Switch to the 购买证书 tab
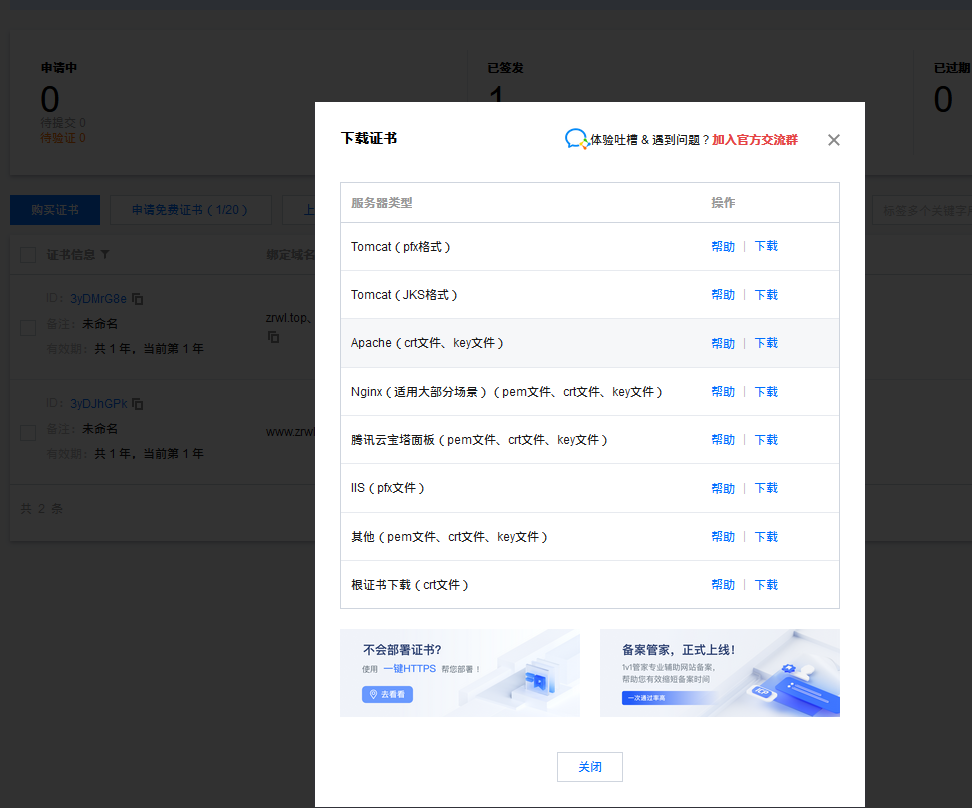The height and width of the screenshot is (808, 972). click(x=54, y=210)
